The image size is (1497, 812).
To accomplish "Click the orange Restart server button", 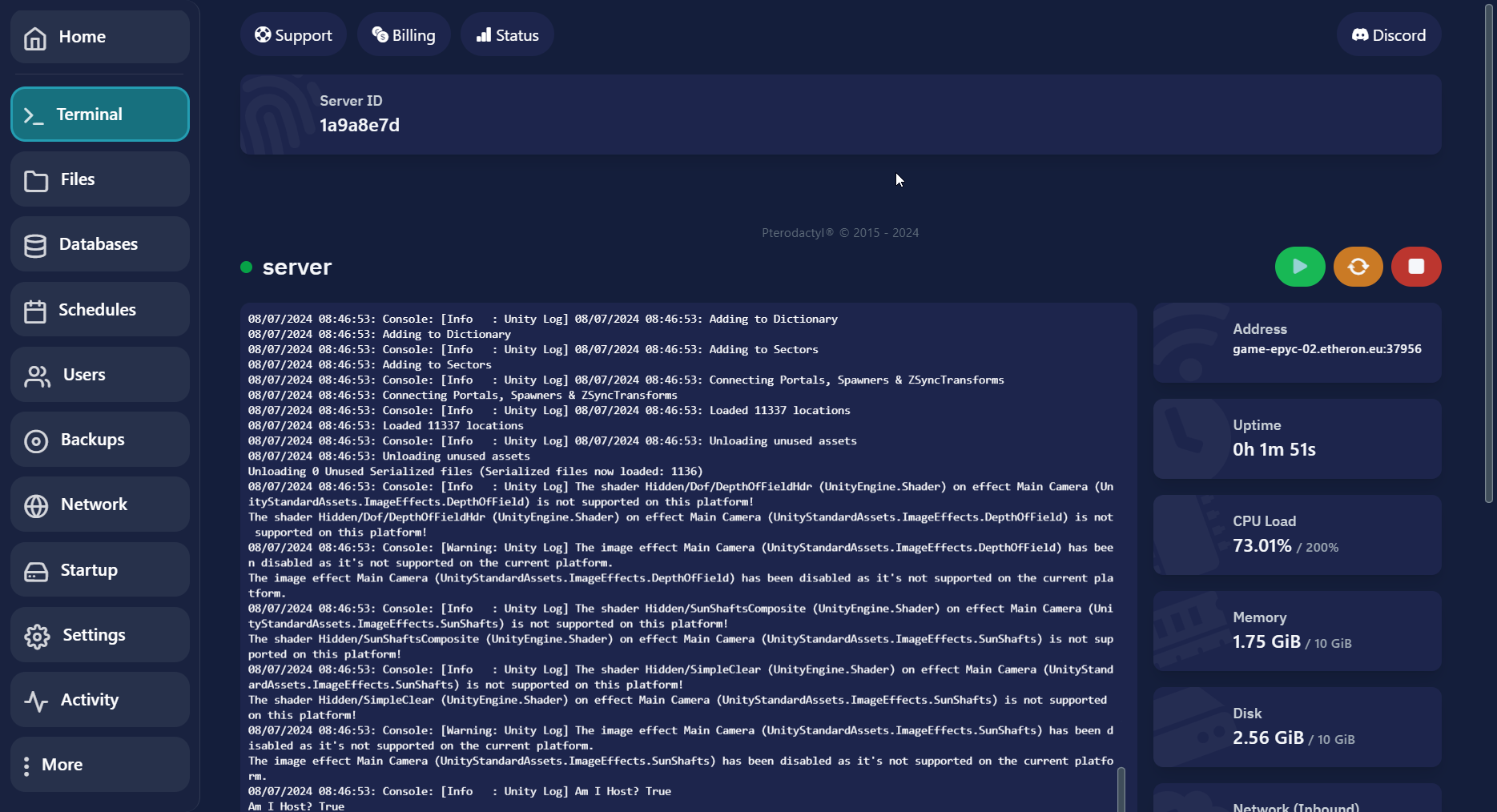I will coord(1358,267).
